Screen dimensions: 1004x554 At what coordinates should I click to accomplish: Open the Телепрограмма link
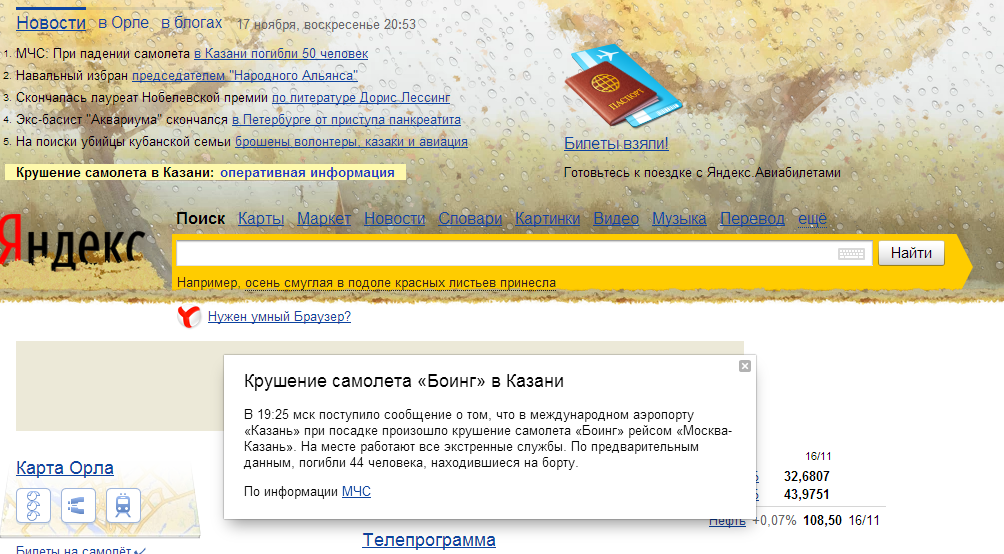429,540
